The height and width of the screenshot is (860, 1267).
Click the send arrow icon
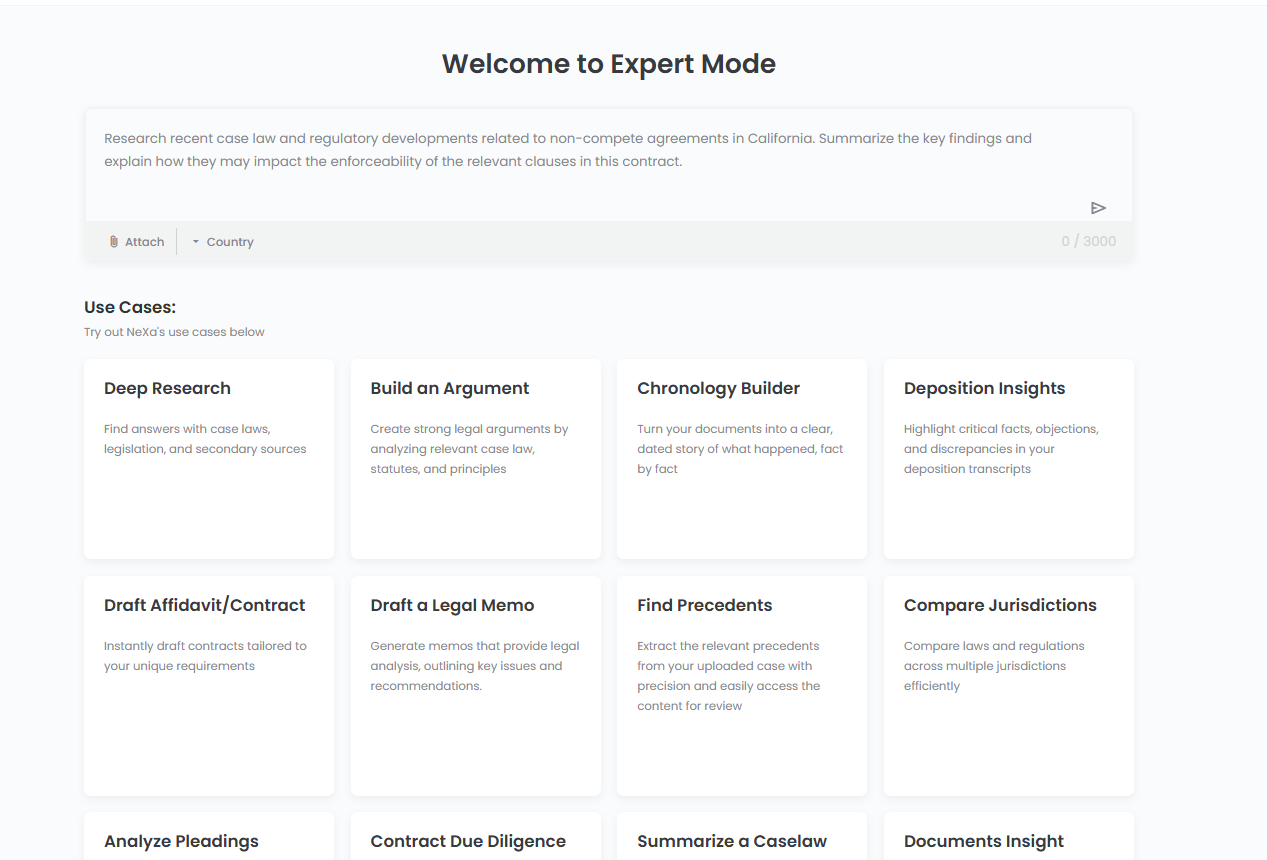click(x=1098, y=208)
